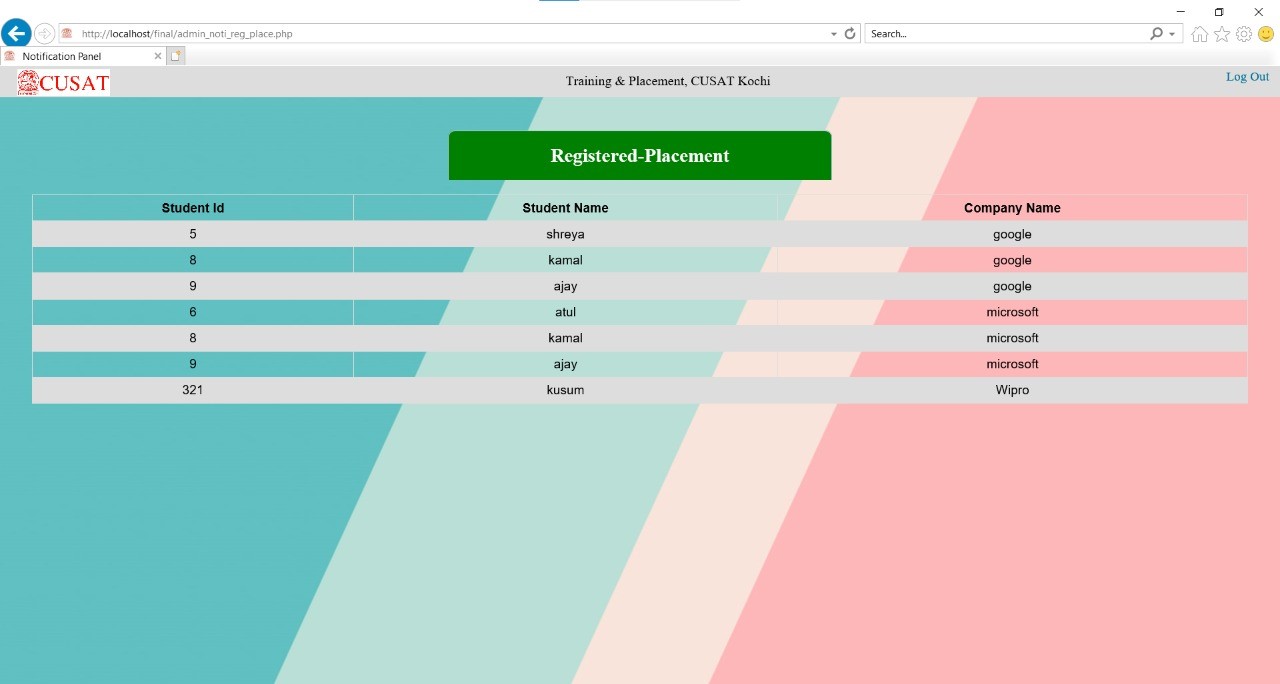This screenshot has width=1280, height=684.
Task: Open the search provider dropdown arrow
Action: pos(1172,34)
